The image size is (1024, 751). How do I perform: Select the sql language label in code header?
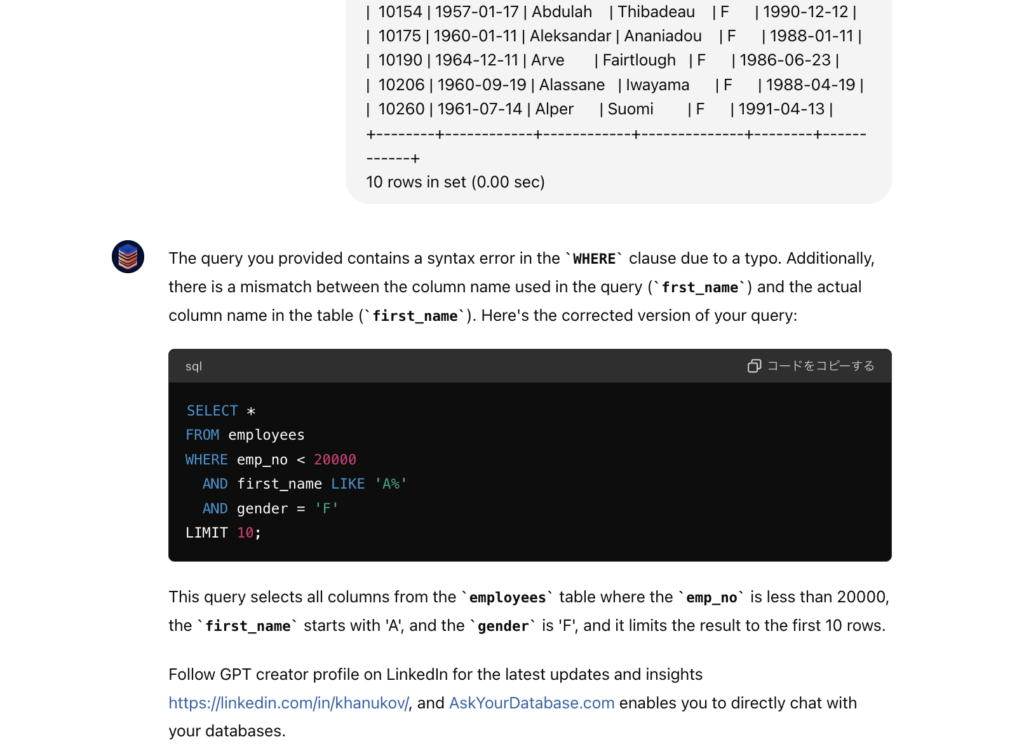click(x=192, y=366)
